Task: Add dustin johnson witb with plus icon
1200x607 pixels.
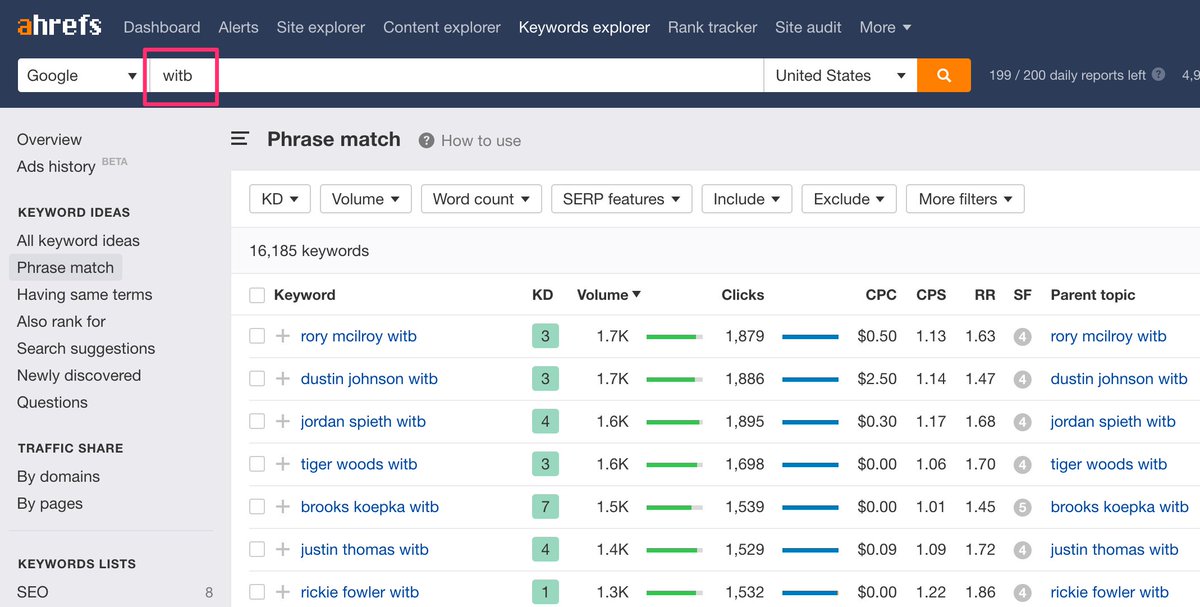Action: click(x=283, y=379)
